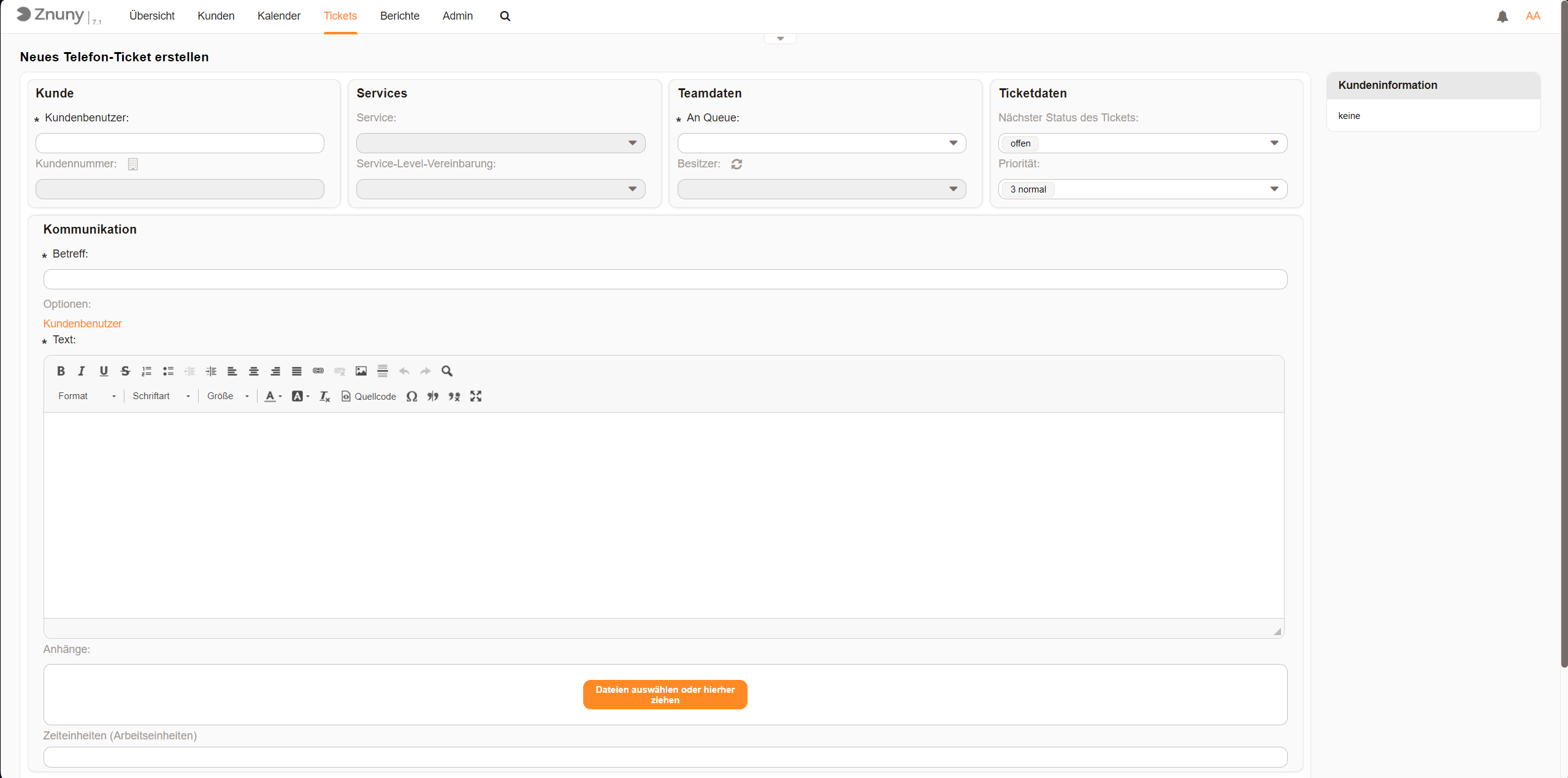The height and width of the screenshot is (778, 1568).
Task: Expand the Priorität dropdown
Action: (x=1142, y=189)
